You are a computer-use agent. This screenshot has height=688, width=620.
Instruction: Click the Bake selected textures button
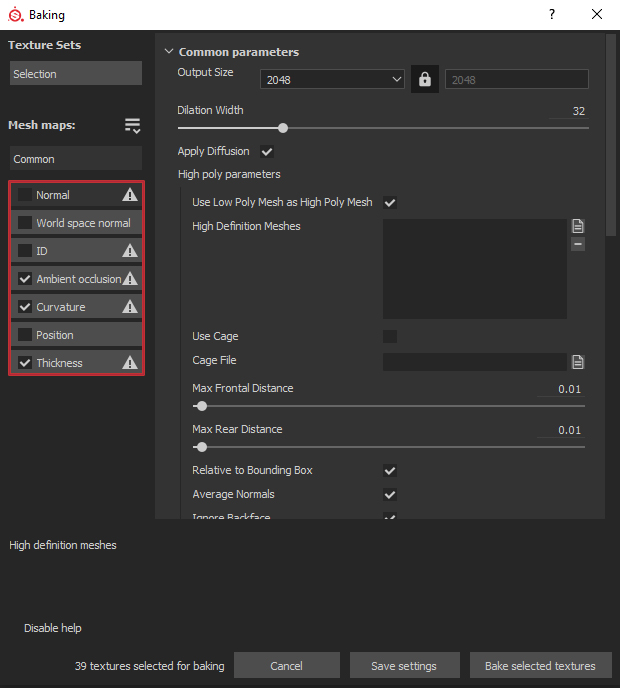tap(540, 666)
